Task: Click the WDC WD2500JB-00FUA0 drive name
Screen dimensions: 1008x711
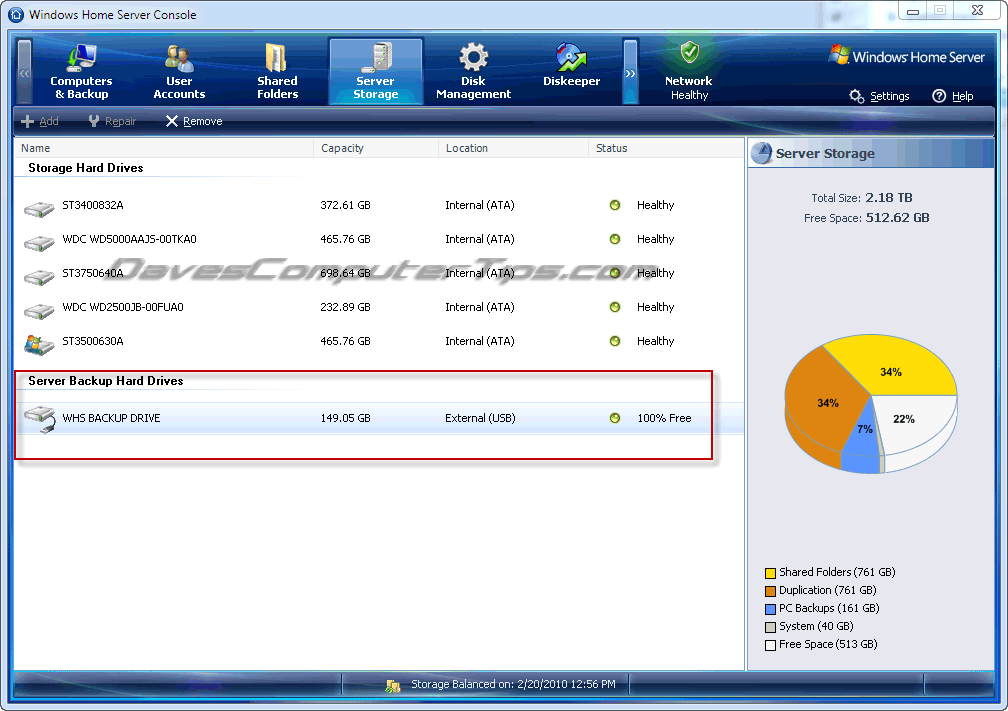Action: 123,307
